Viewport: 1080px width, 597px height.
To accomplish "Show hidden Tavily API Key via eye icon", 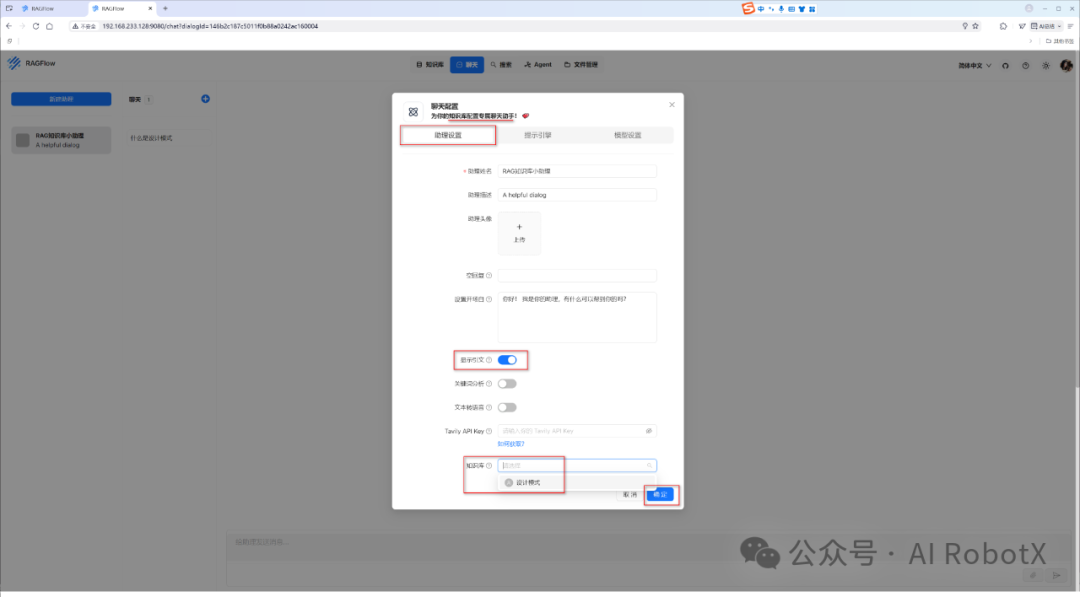I will 649,431.
